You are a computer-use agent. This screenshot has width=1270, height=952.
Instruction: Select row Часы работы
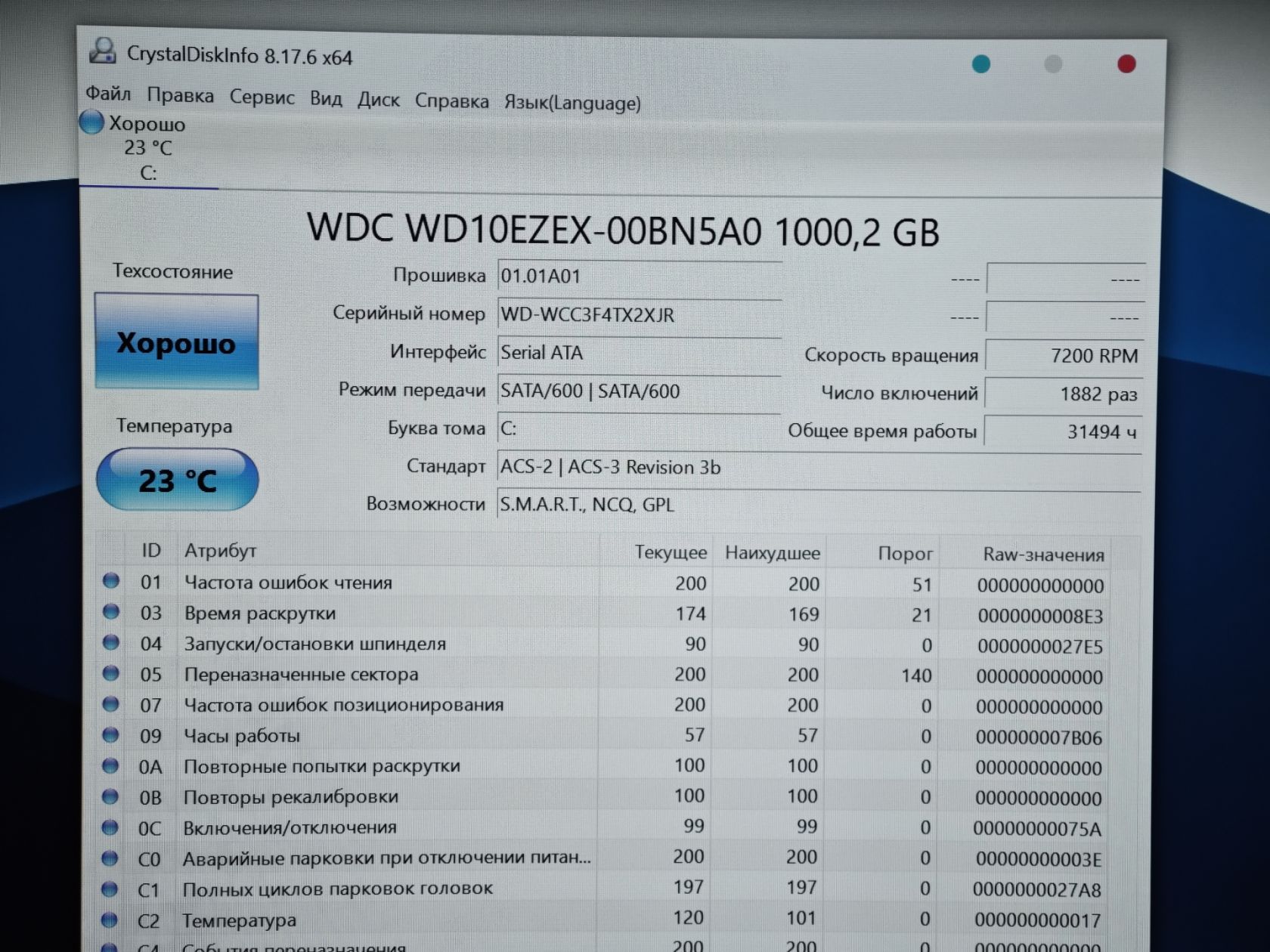coord(616,736)
